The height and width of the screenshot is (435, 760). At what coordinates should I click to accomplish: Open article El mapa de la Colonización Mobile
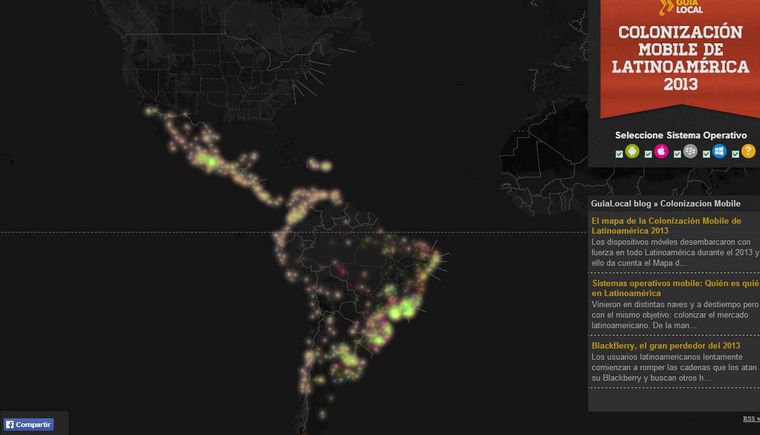(666, 226)
